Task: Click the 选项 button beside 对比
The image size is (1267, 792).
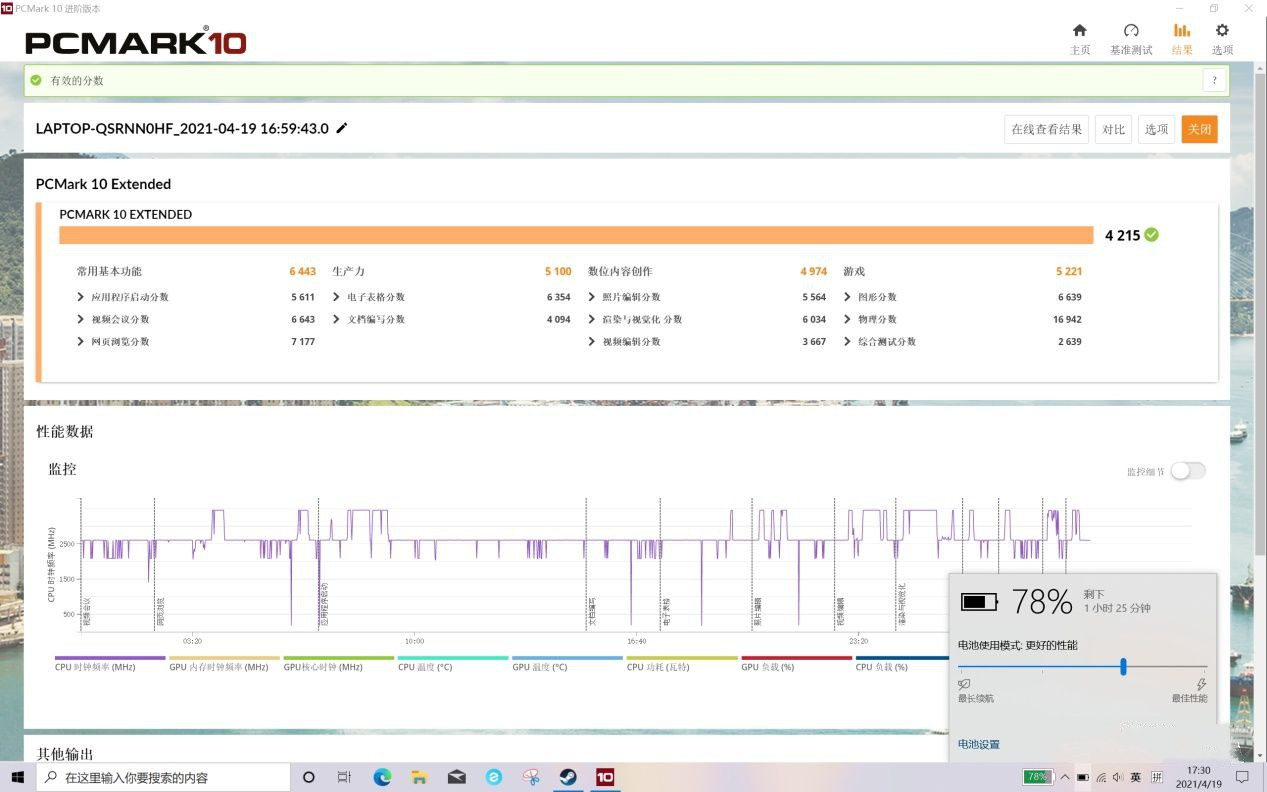Action: point(1156,129)
